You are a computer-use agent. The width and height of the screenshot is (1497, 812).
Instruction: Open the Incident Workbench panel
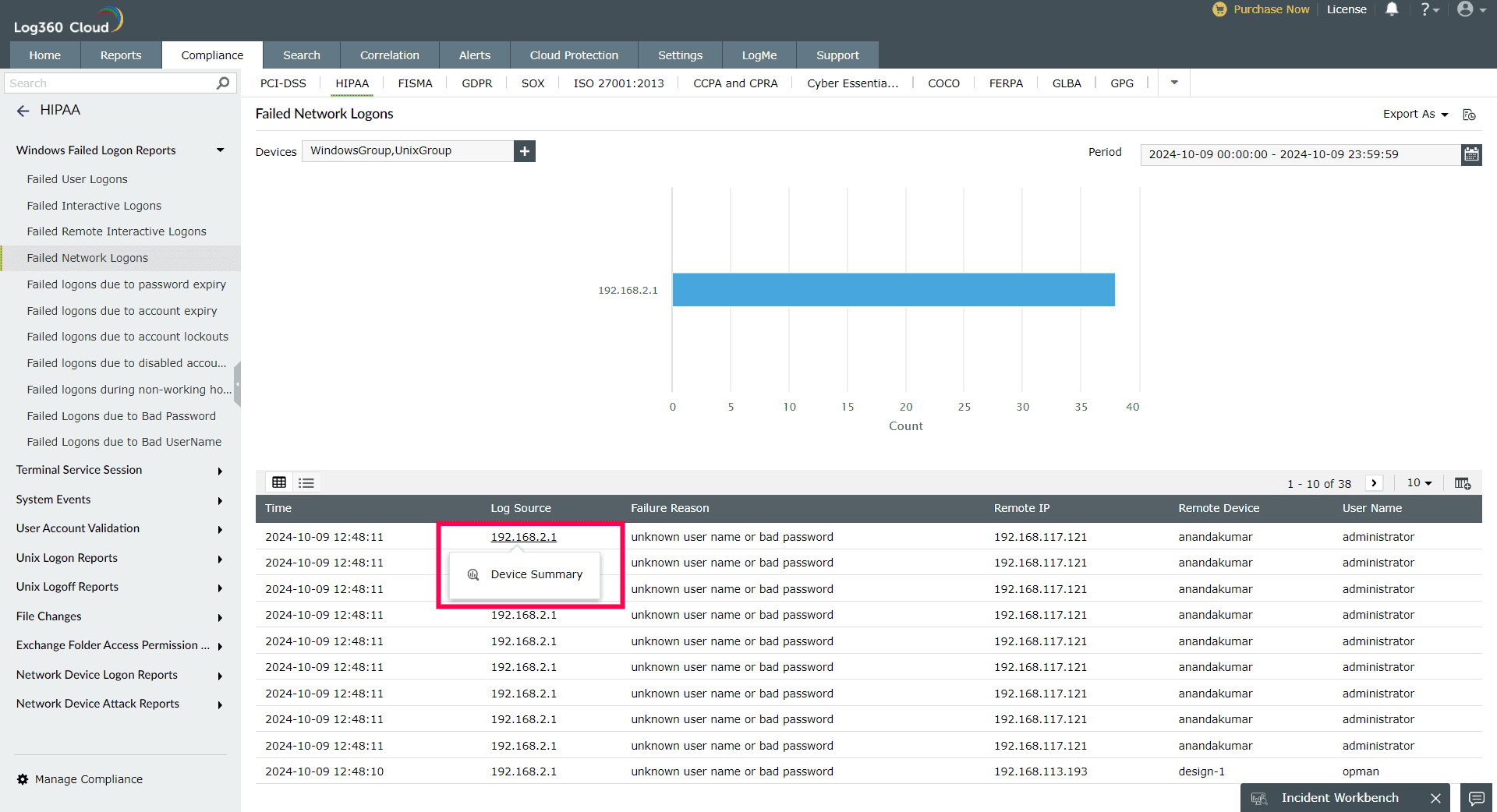(x=1340, y=798)
